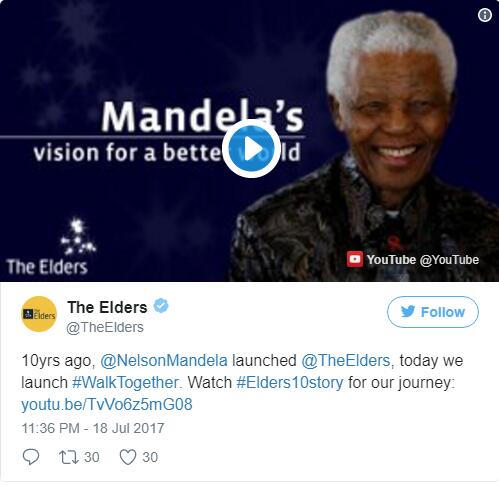The width and height of the screenshot is (499, 485).
Task: Like the tweet with the heart icon
Action: coord(128,457)
